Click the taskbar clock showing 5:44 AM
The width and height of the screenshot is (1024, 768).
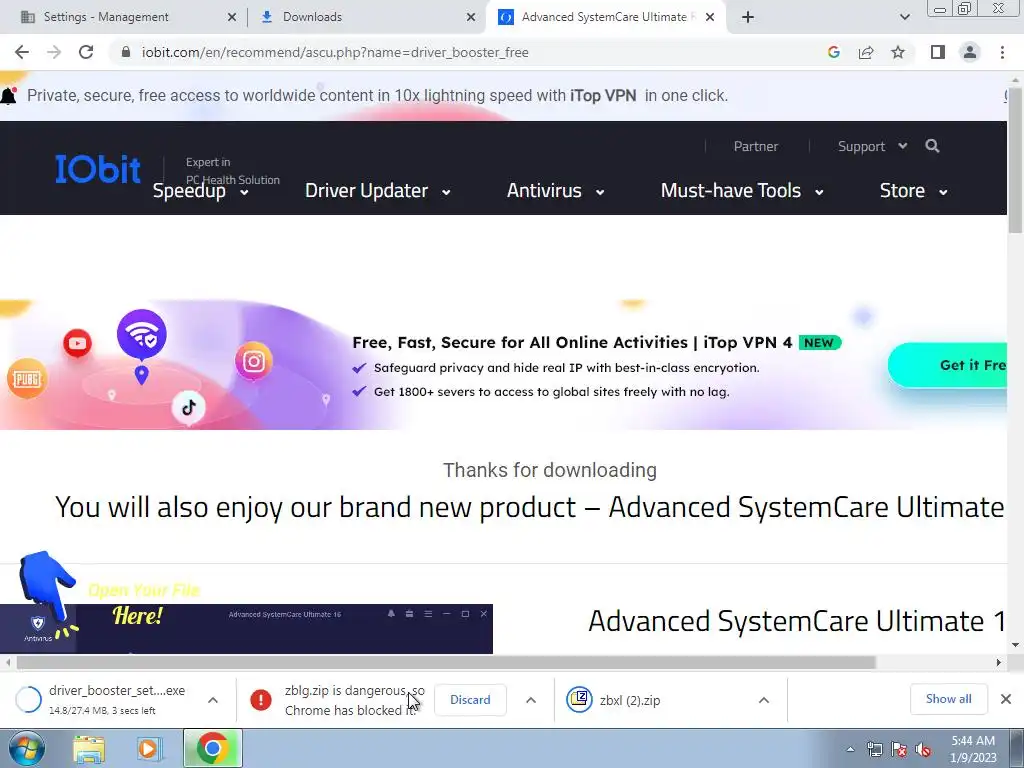click(973, 749)
